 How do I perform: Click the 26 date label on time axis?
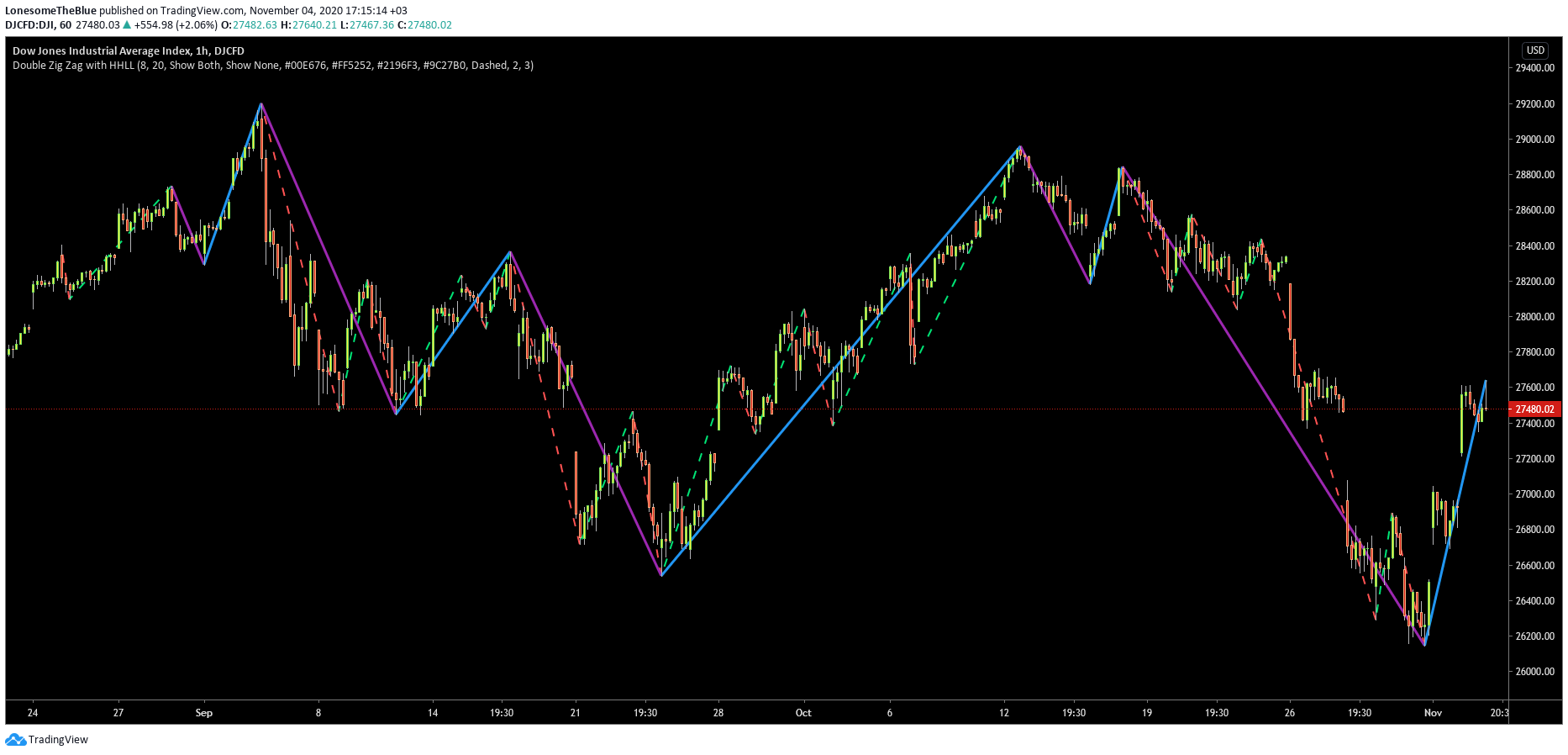[x=1290, y=713]
